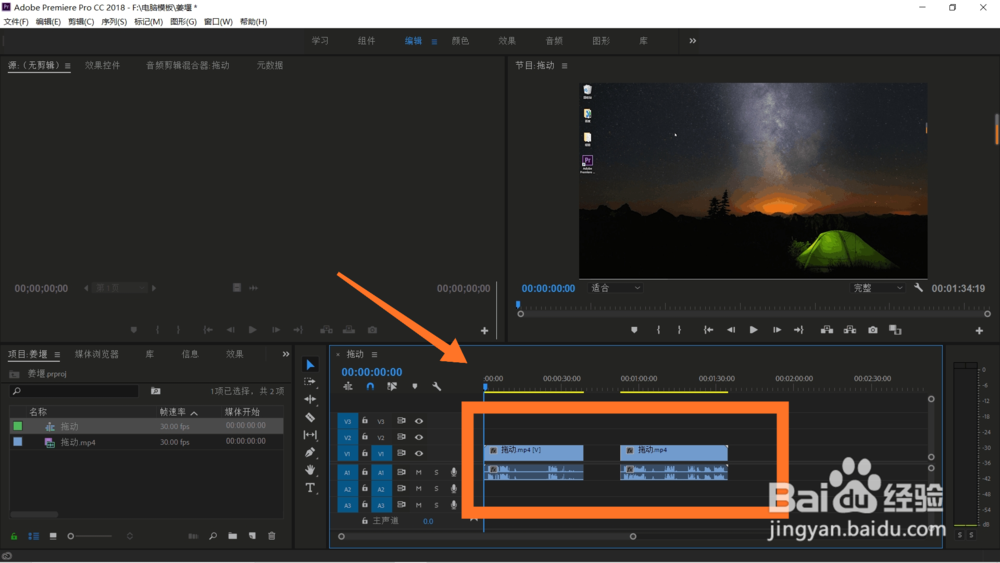Click the Program monitor button editor plus
Viewport: 1000px width, 563px height.
pyautogui.click(x=979, y=330)
